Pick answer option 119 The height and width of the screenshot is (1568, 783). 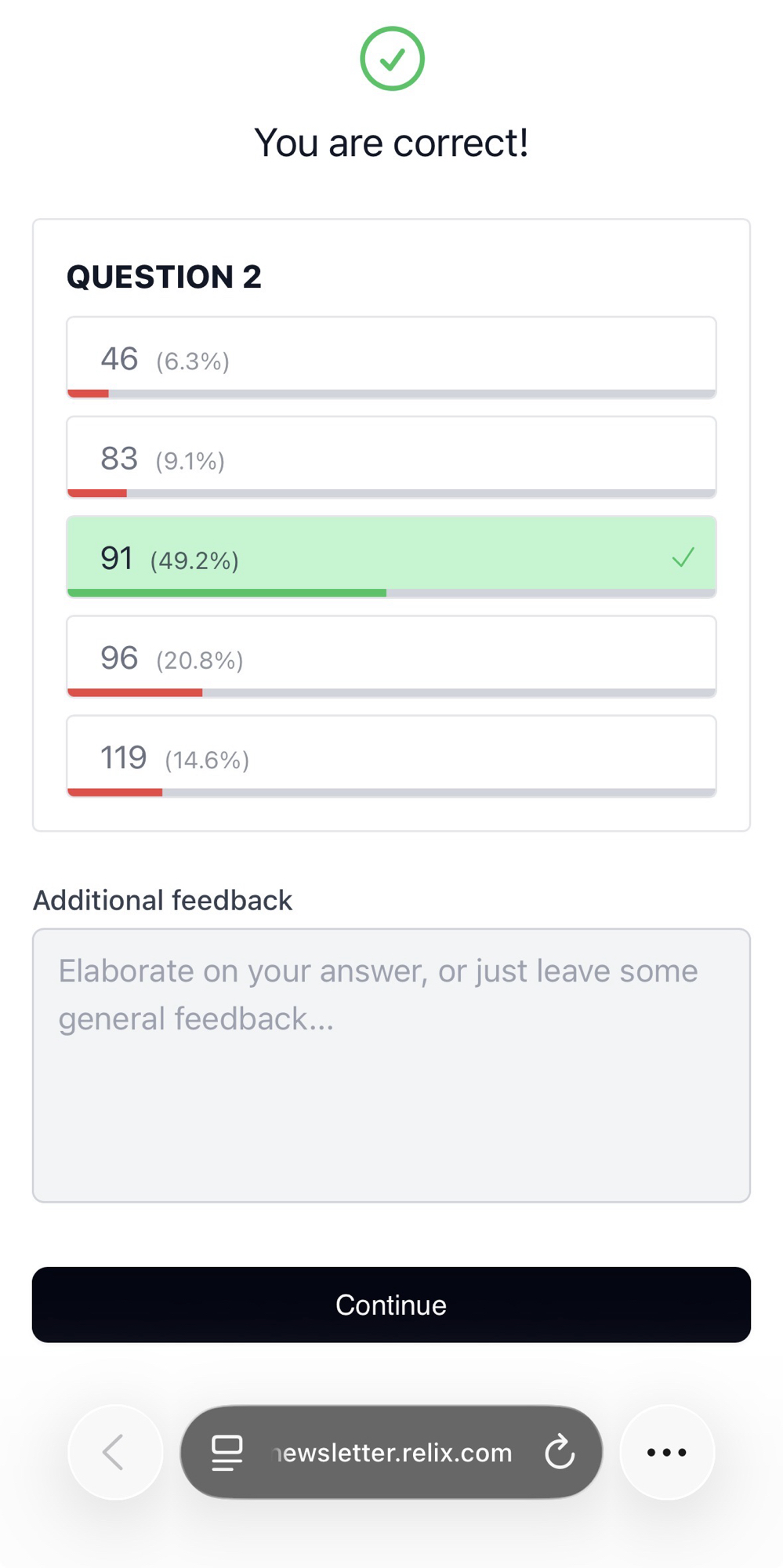tap(391, 756)
